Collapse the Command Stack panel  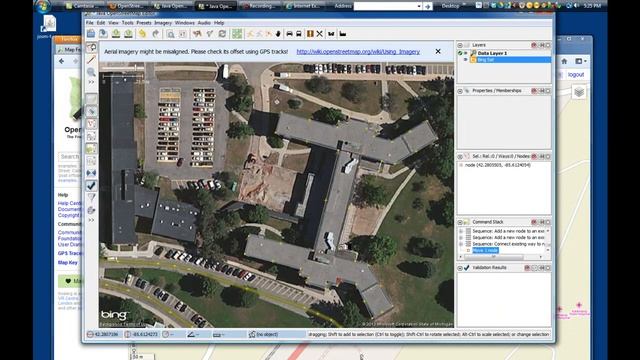(460, 222)
